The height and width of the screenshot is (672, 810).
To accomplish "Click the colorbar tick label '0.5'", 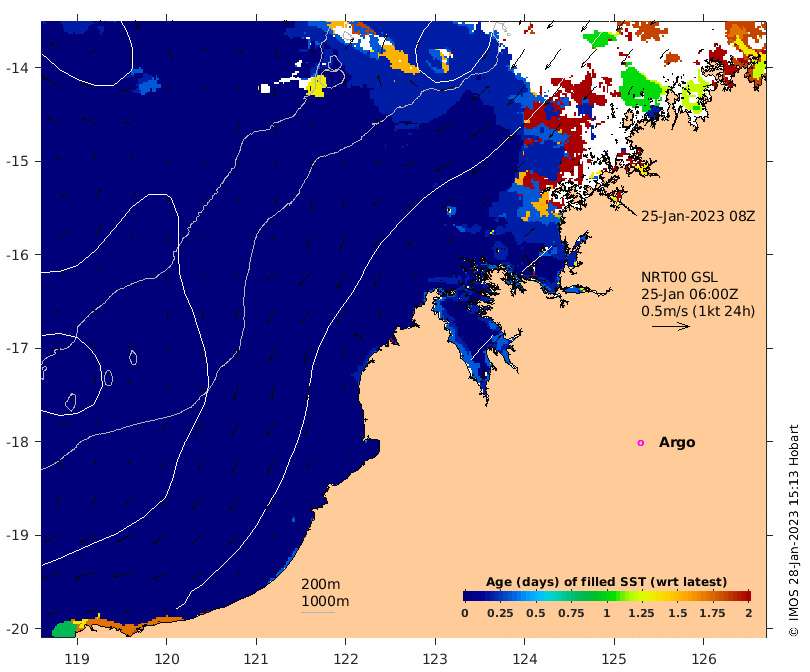I will [536, 613].
